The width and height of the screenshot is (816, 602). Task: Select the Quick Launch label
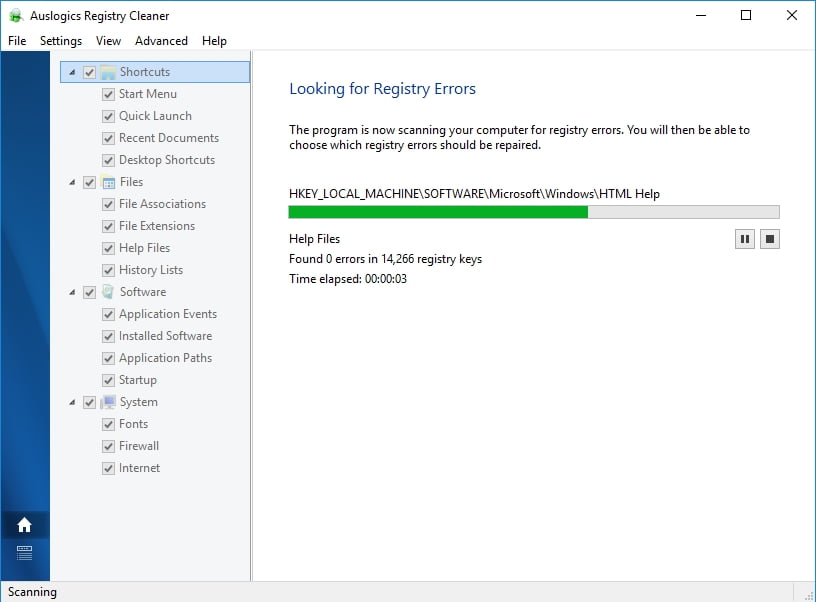click(155, 116)
